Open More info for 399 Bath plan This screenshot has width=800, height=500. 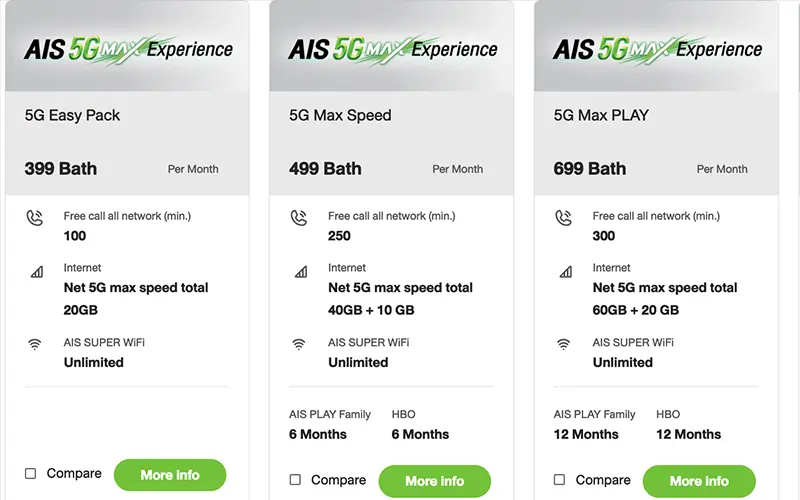pos(170,475)
